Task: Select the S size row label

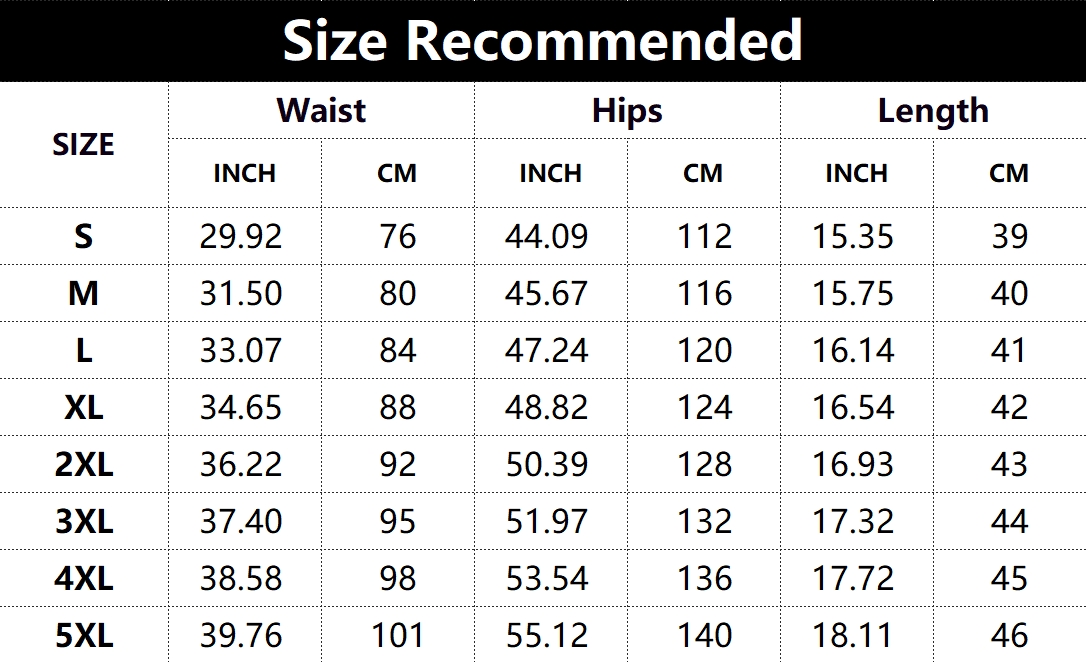Action: tap(83, 236)
